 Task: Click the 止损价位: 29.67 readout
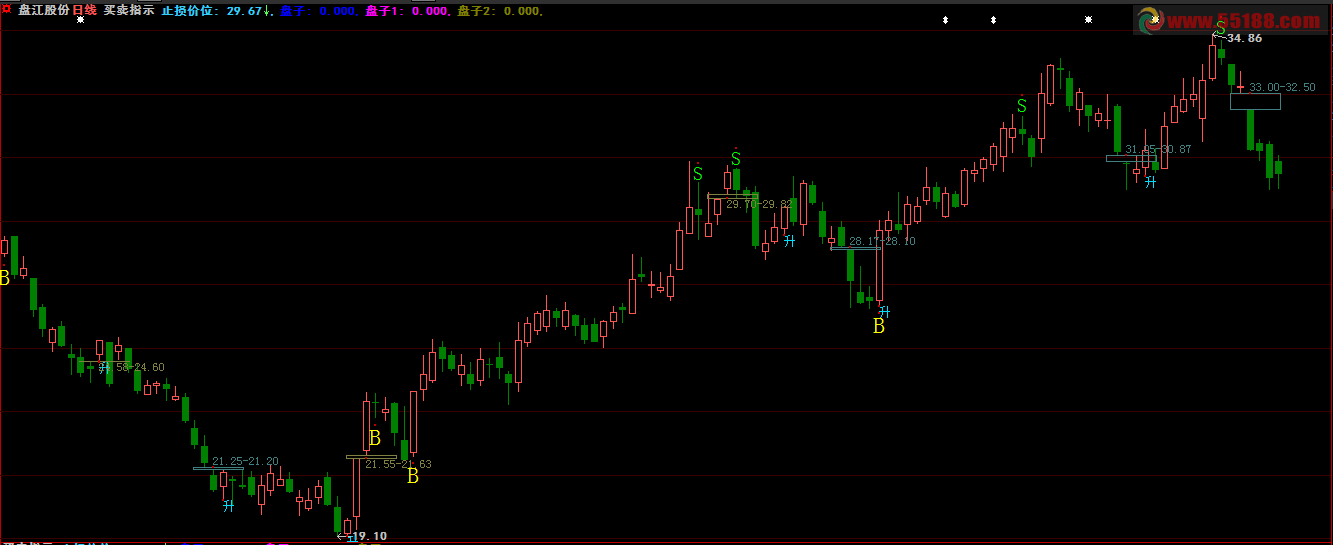(216, 11)
